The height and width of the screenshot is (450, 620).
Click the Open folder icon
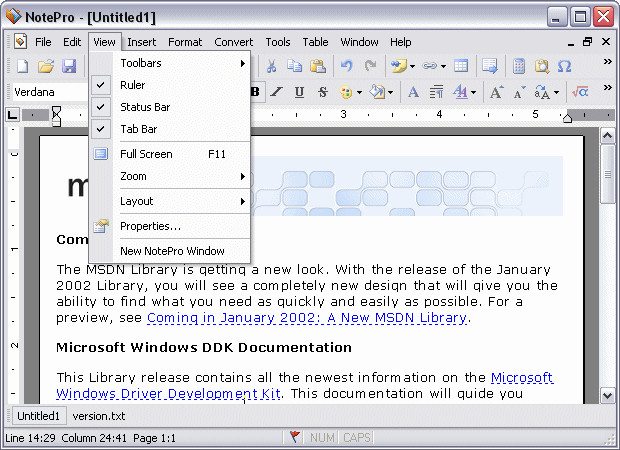click(46, 66)
